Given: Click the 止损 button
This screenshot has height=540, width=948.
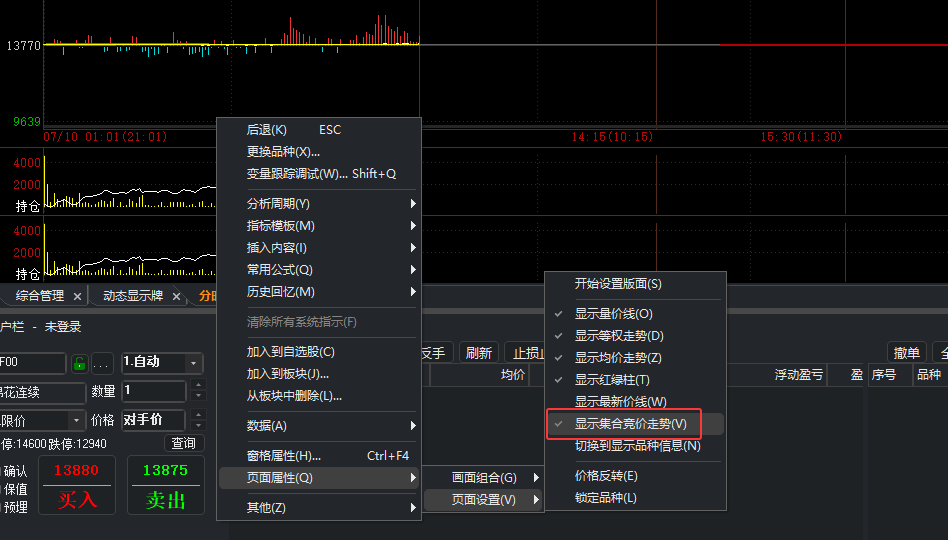Looking at the screenshot, I should pos(527,353).
